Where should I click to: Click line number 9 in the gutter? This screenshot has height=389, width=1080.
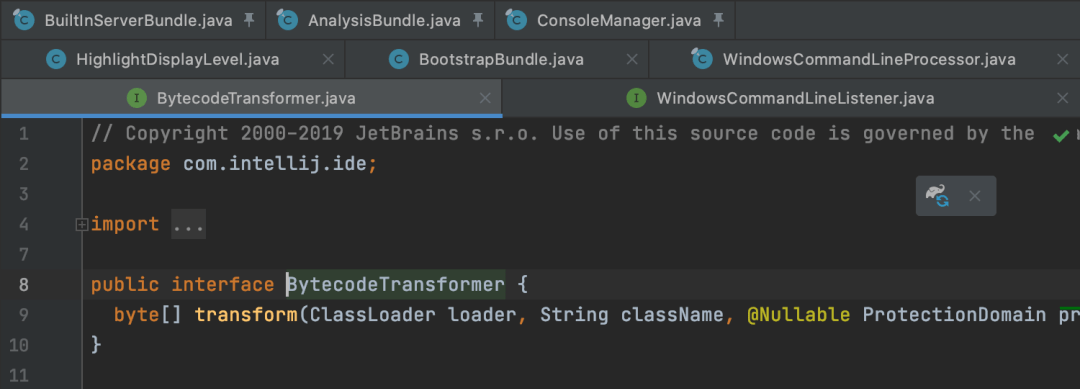tap(23, 315)
